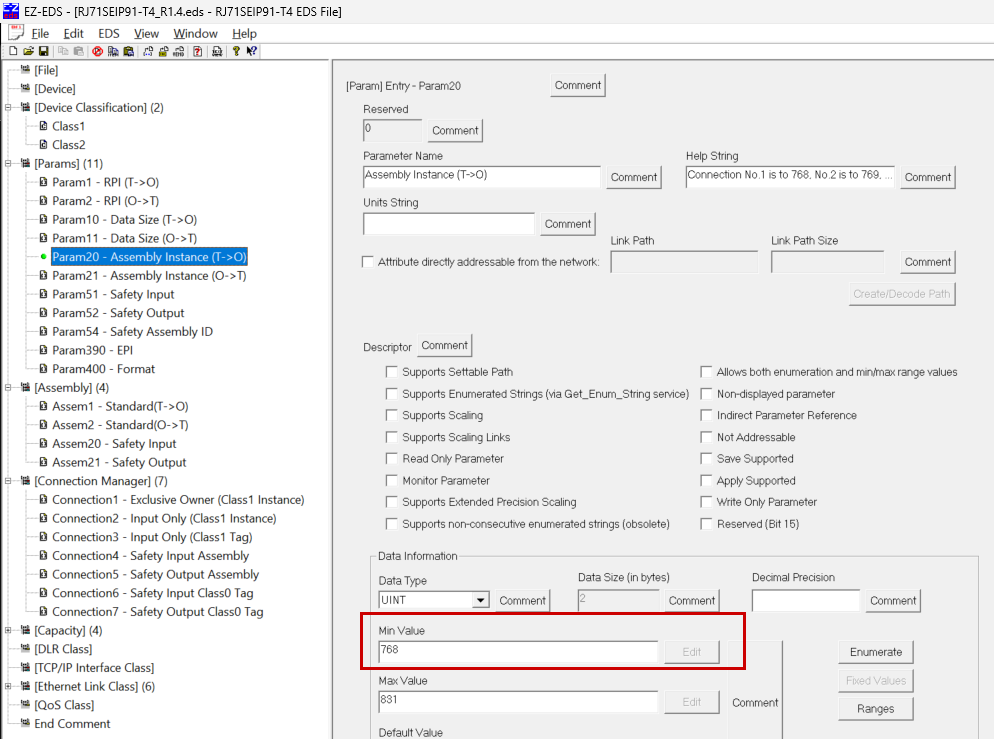Tick Supports Enumerated Strings checkbox
The height and width of the screenshot is (739, 994).
[392, 394]
